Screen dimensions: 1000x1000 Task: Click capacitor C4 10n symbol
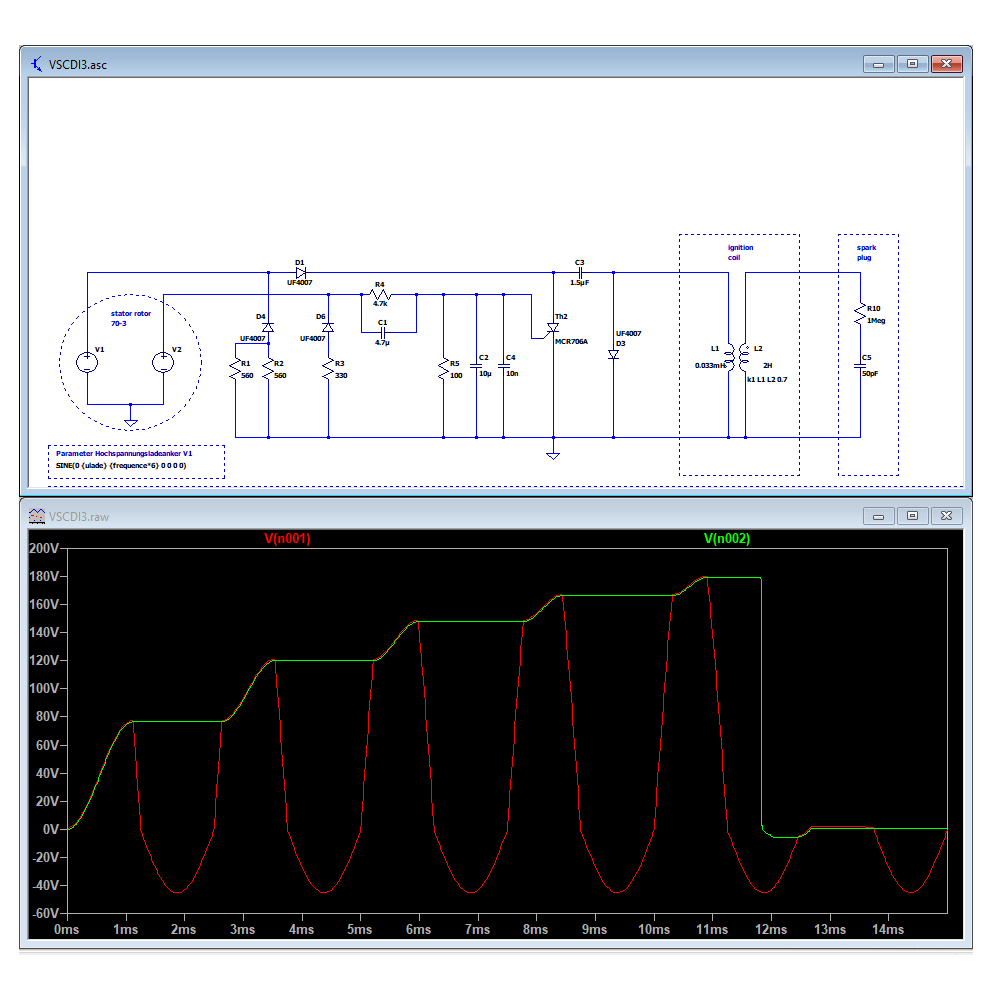[x=504, y=367]
